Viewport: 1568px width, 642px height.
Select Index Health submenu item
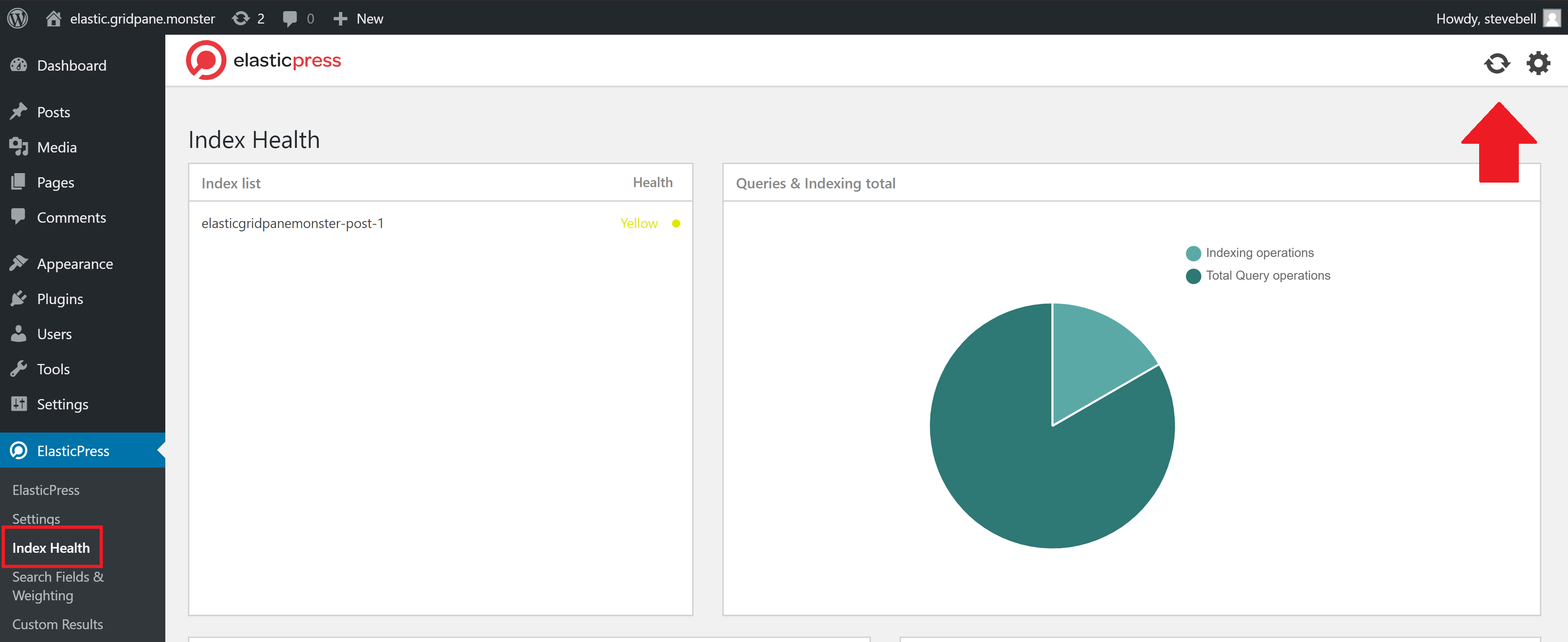click(x=51, y=548)
